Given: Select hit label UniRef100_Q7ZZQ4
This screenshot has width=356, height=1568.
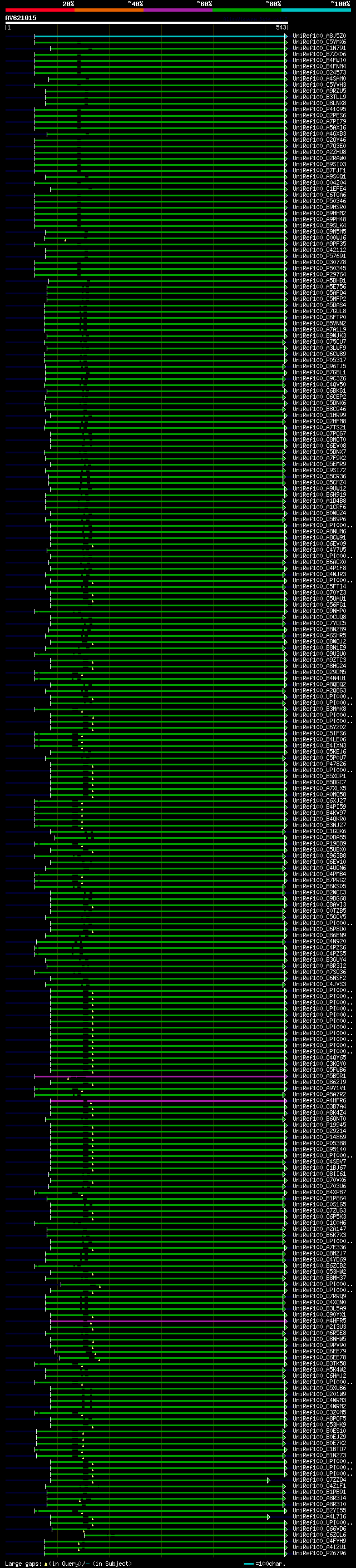Looking at the screenshot, I should click(x=319, y=1480).
